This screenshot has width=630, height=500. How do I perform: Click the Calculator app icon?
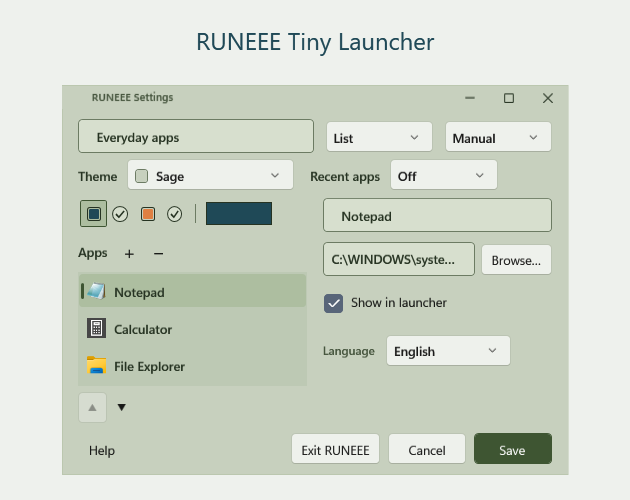pyautogui.click(x=96, y=328)
